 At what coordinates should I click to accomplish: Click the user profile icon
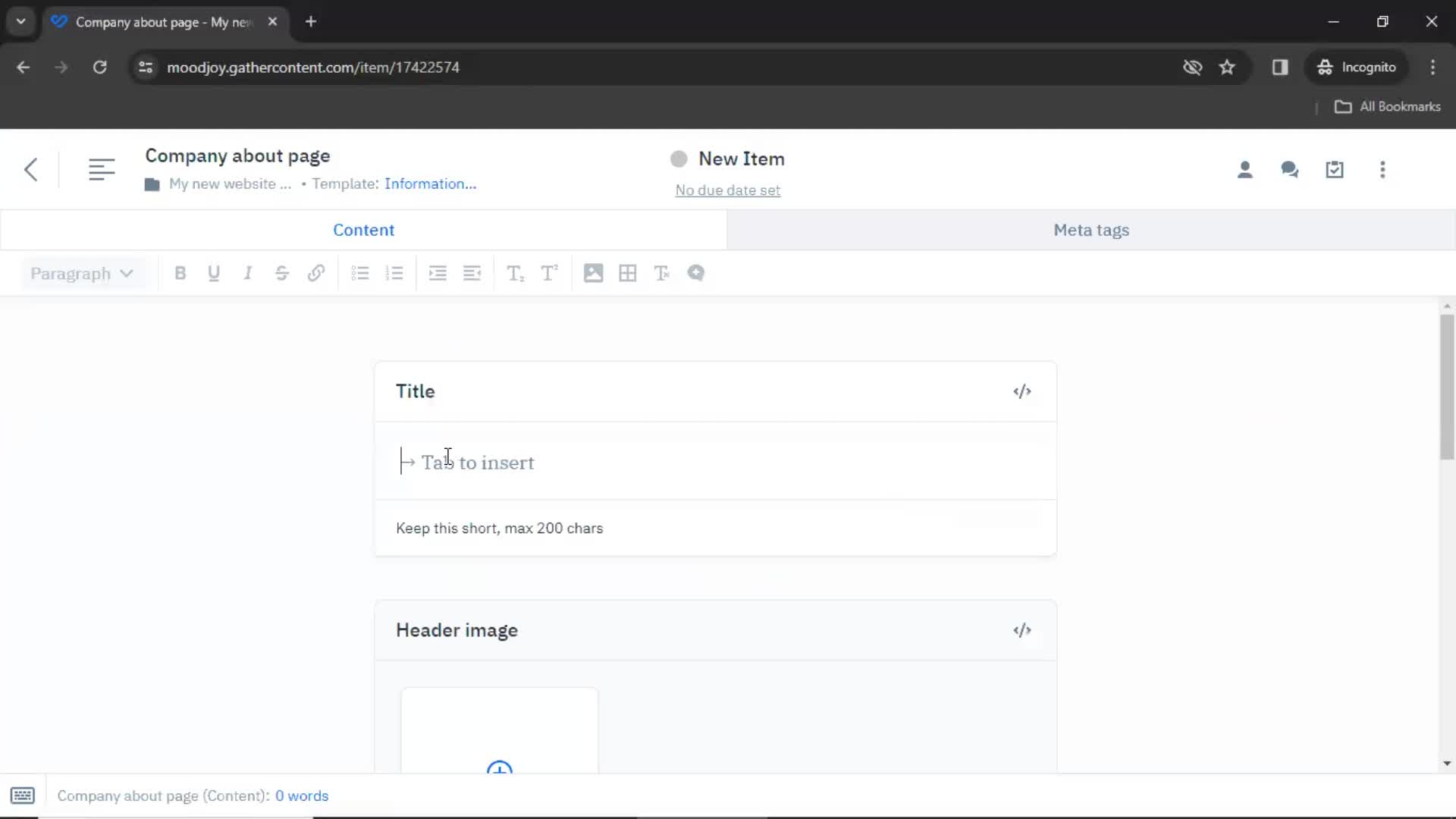[x=1245, y=170]
